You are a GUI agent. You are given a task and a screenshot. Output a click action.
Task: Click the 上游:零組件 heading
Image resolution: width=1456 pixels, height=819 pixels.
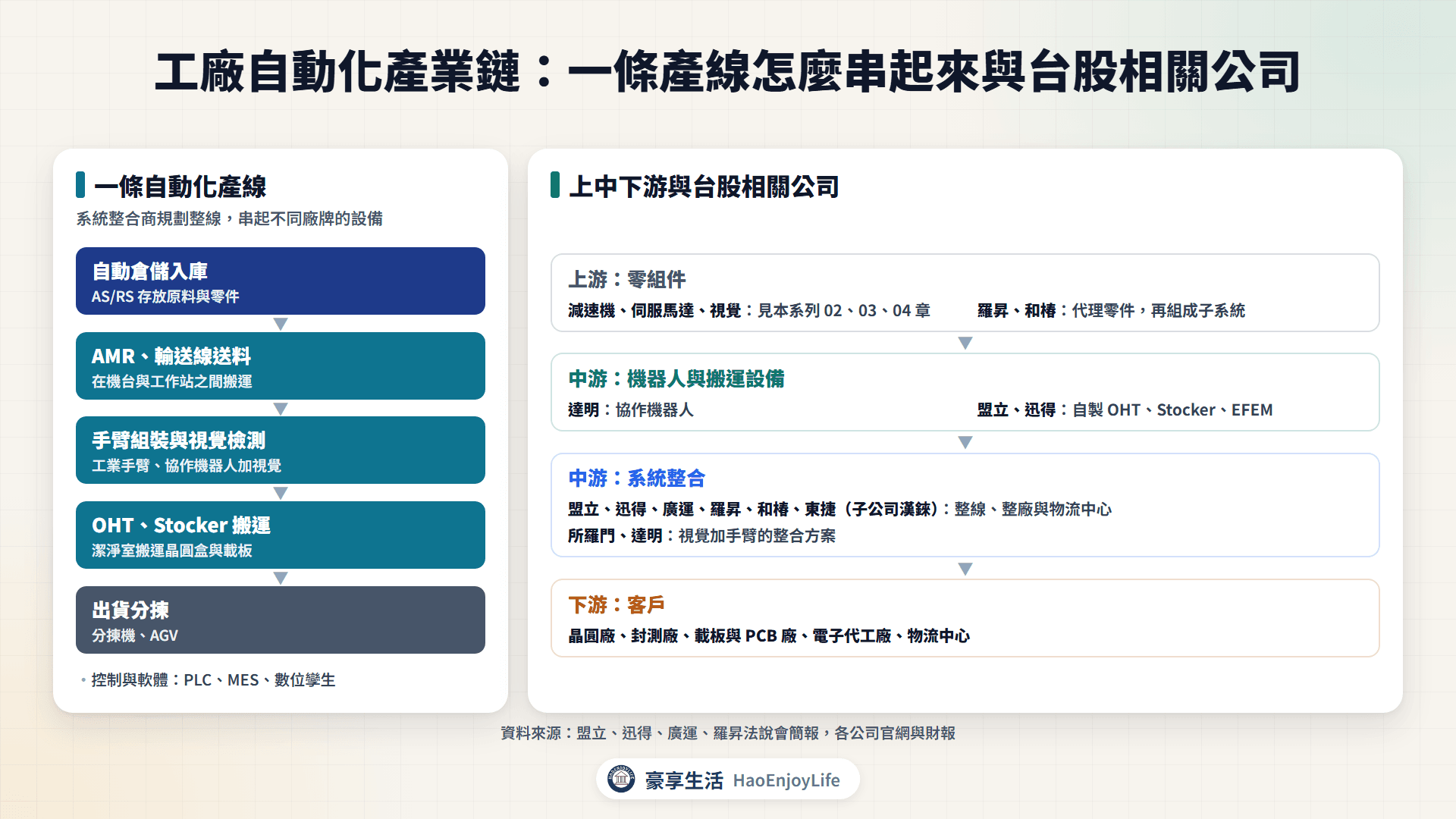coord(627,279)
